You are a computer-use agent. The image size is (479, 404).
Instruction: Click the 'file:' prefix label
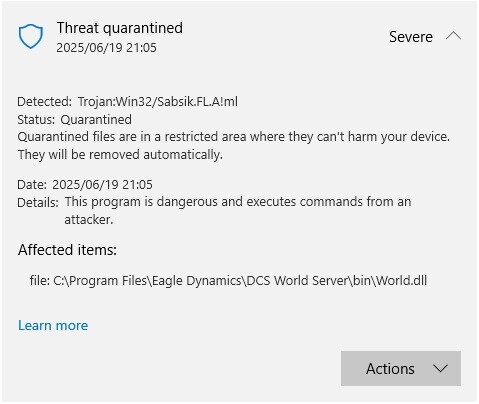click(x=40, y=280)
